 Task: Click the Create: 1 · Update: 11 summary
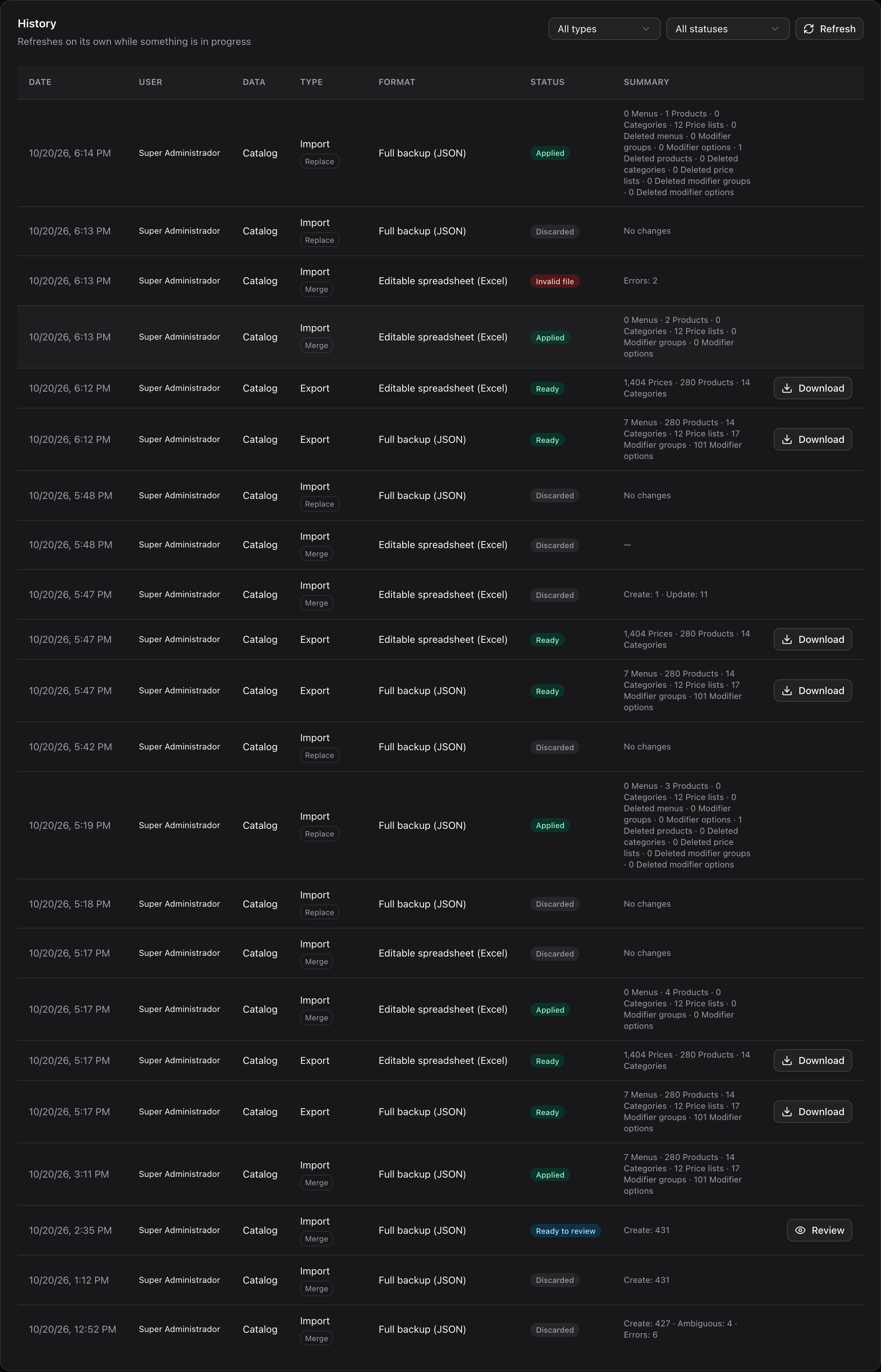(x=665, y=594)
